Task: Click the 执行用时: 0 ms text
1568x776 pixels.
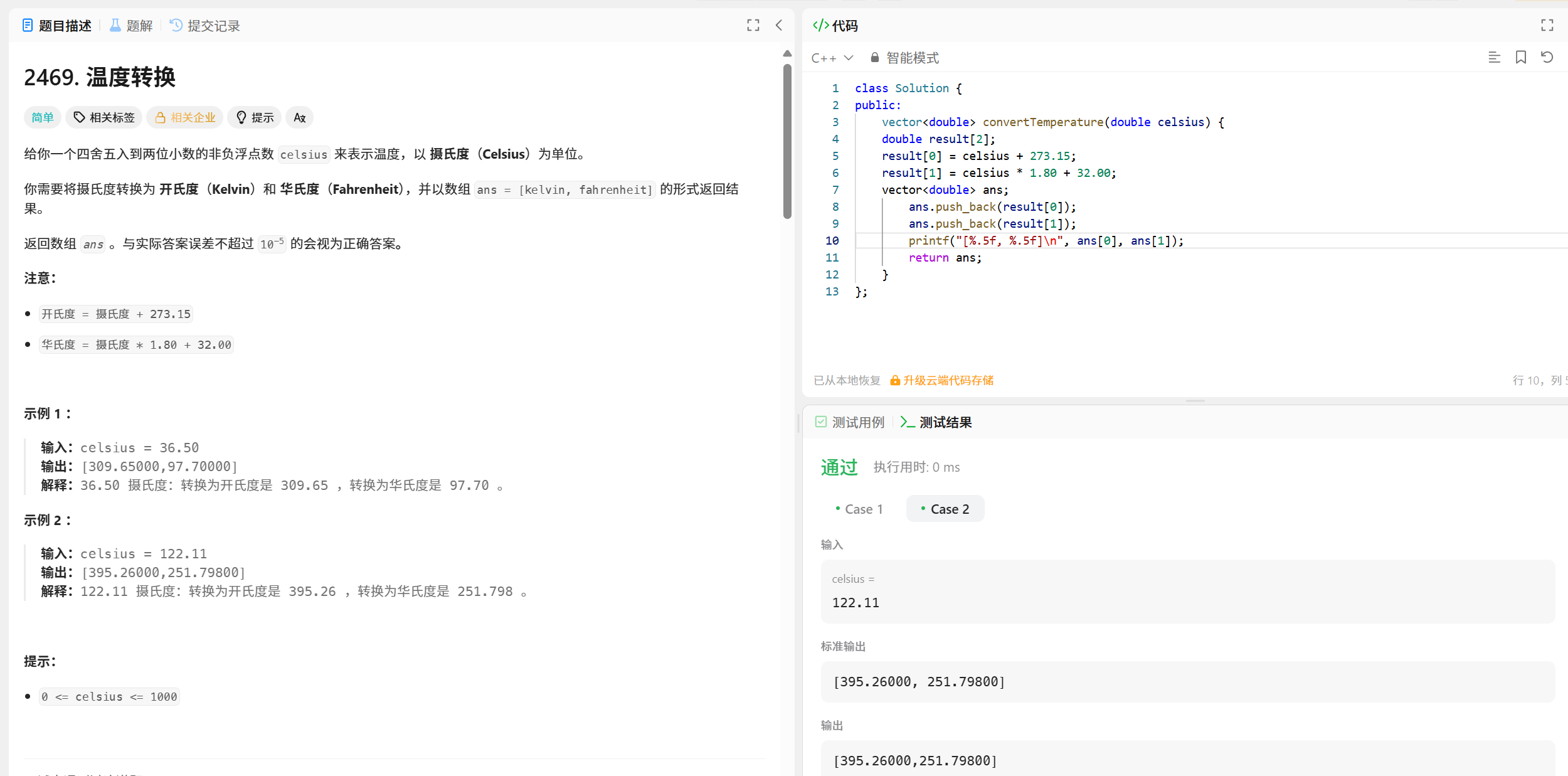Action: (x=917, y=467)
